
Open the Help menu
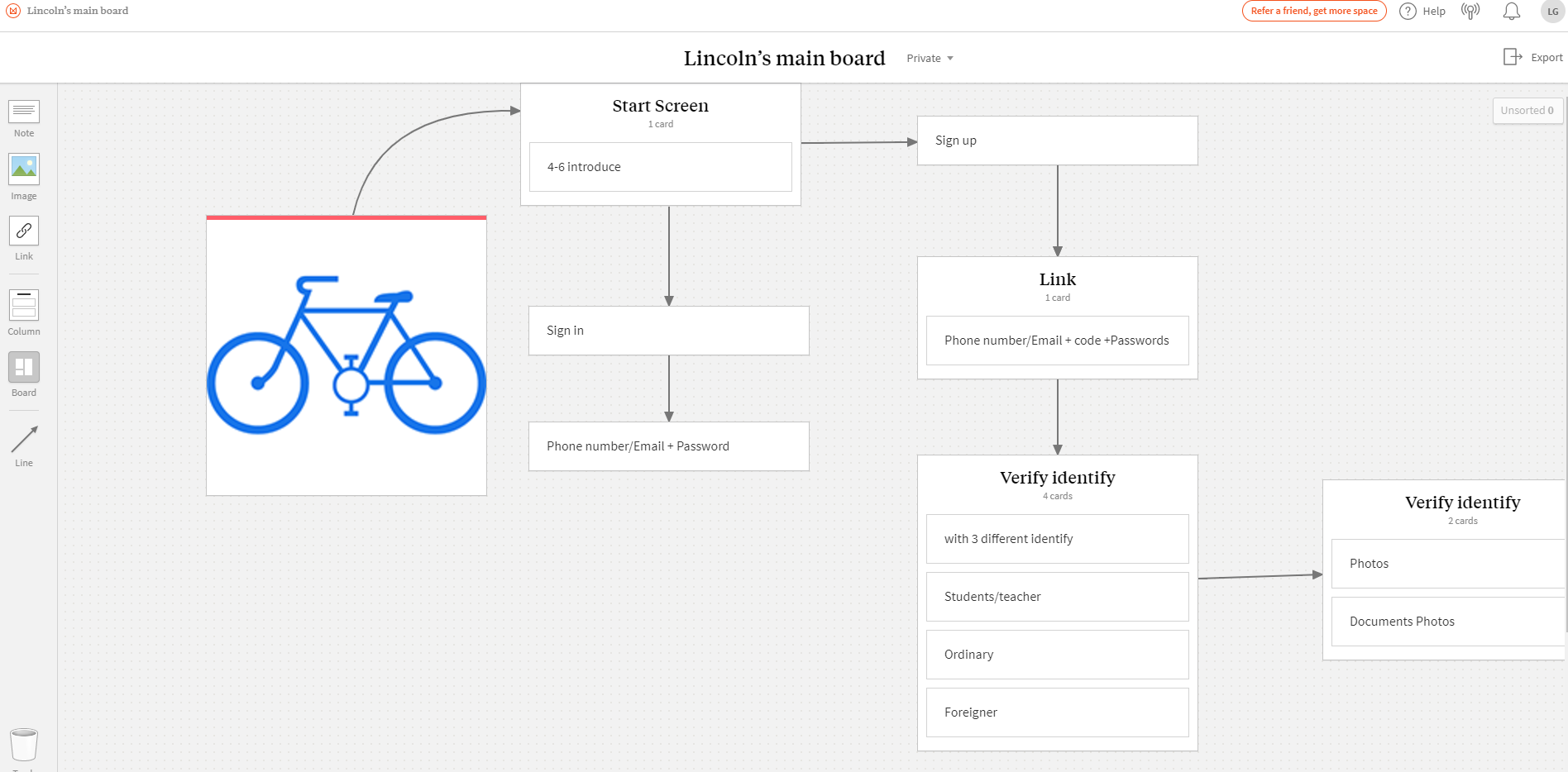click(1422, 12)
